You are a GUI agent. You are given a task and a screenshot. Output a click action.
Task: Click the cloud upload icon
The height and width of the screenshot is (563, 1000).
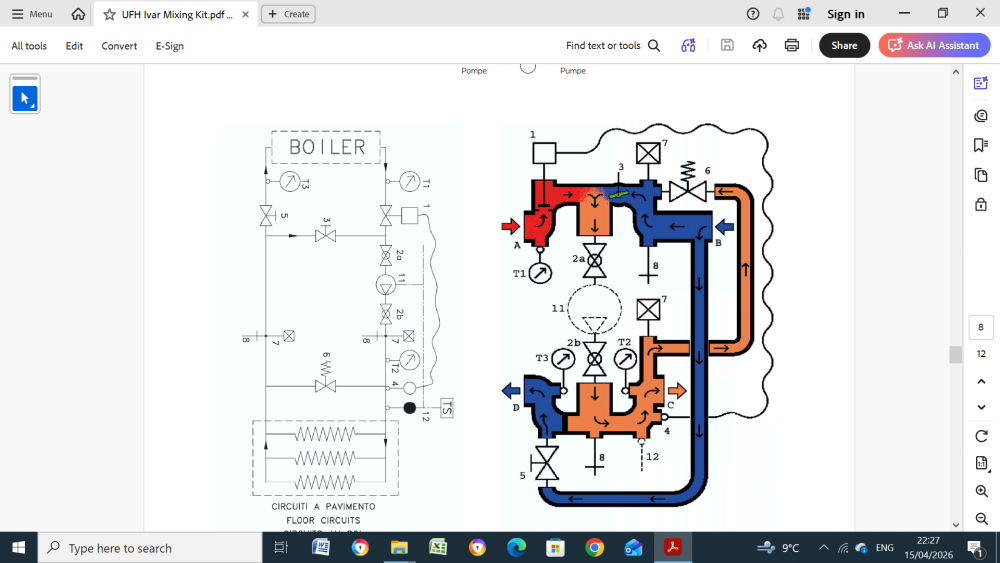point(760,45)
